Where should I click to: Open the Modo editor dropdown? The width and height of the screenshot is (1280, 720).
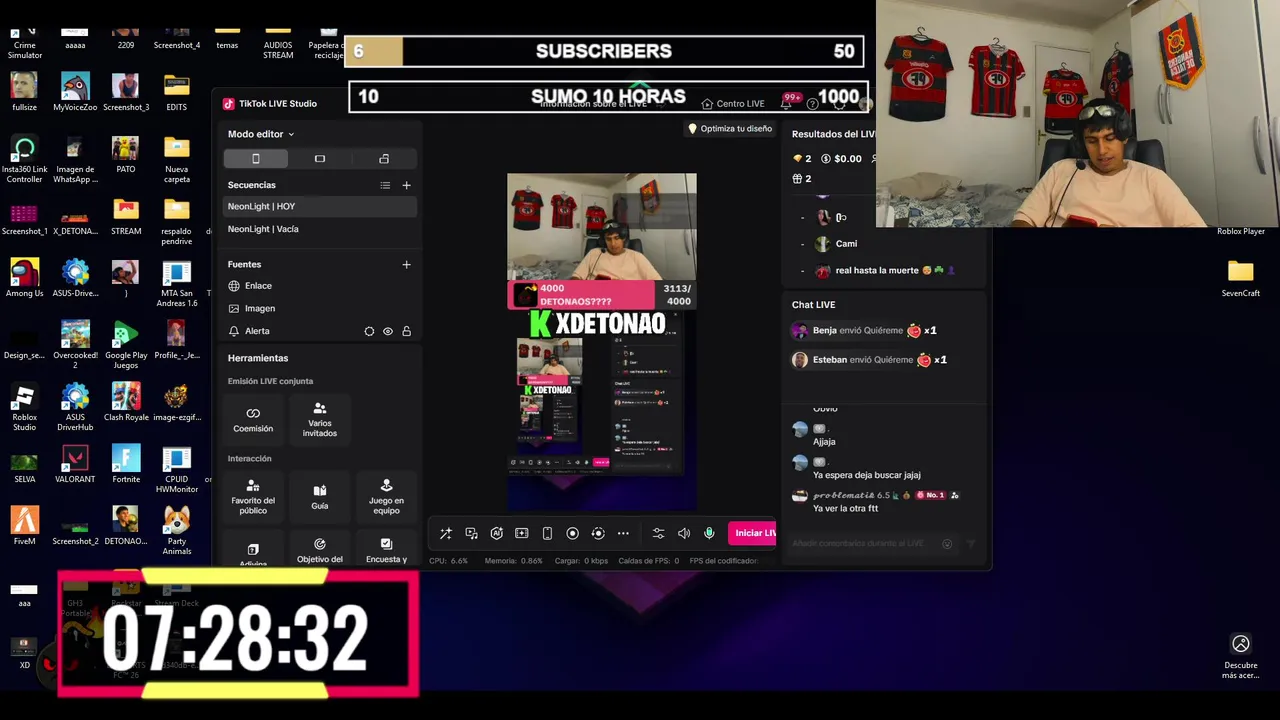pos(261,134)
